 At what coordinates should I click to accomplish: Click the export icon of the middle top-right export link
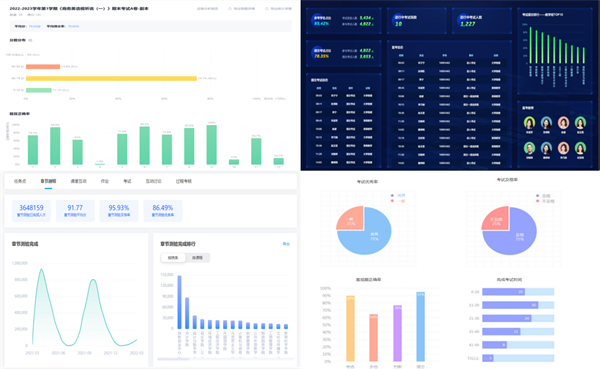click(230, 8)
